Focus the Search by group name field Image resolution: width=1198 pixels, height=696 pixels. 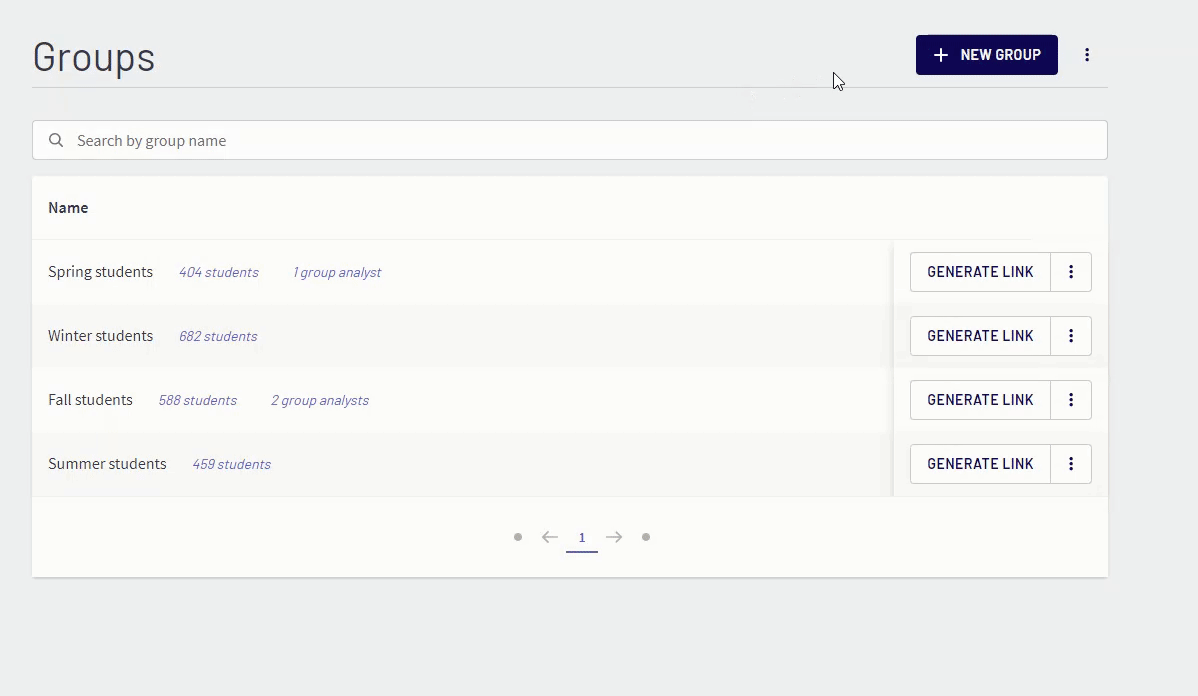point(570,141)
